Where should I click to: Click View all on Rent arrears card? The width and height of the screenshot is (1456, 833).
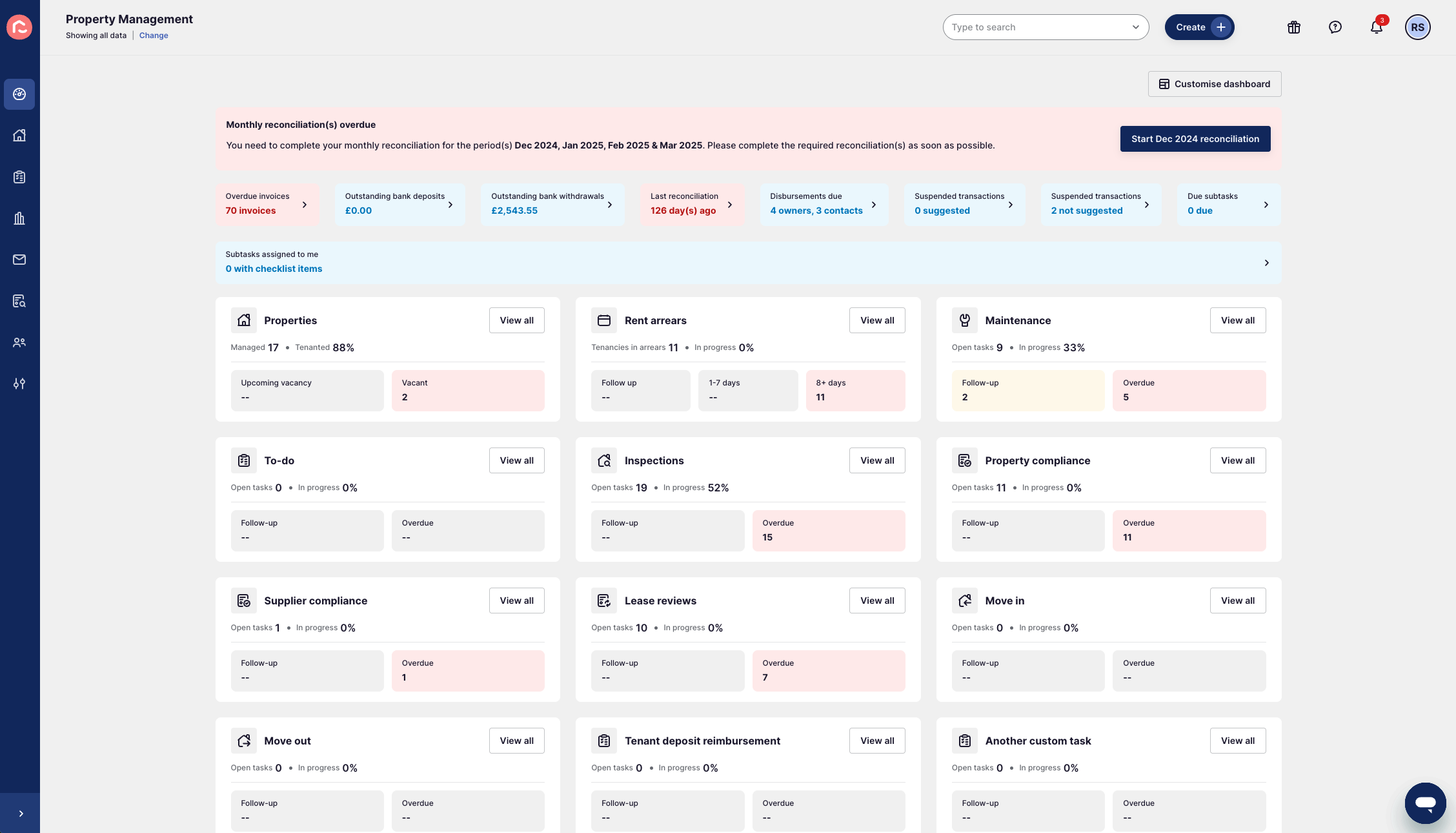[877, 320]
